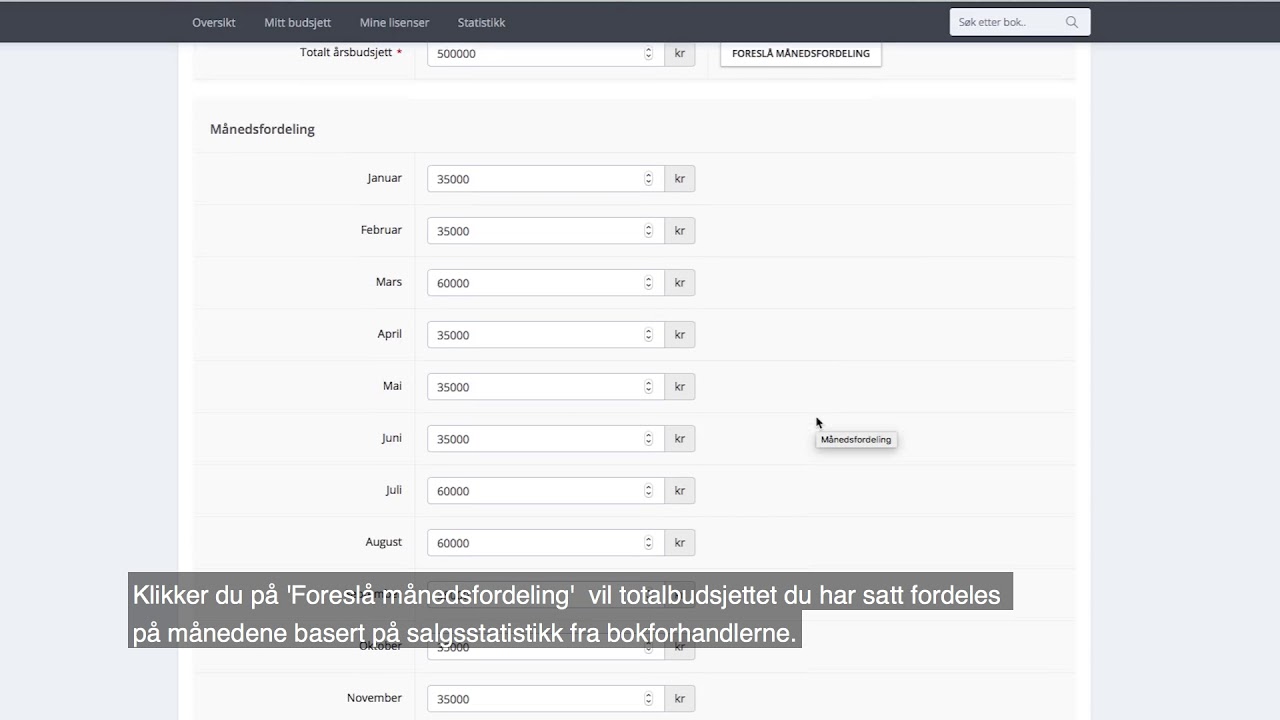Click the Januar stepper arrows
The width and height of the screenshot is (1280, 720).
pyautogui.click(x=648, y=179)
